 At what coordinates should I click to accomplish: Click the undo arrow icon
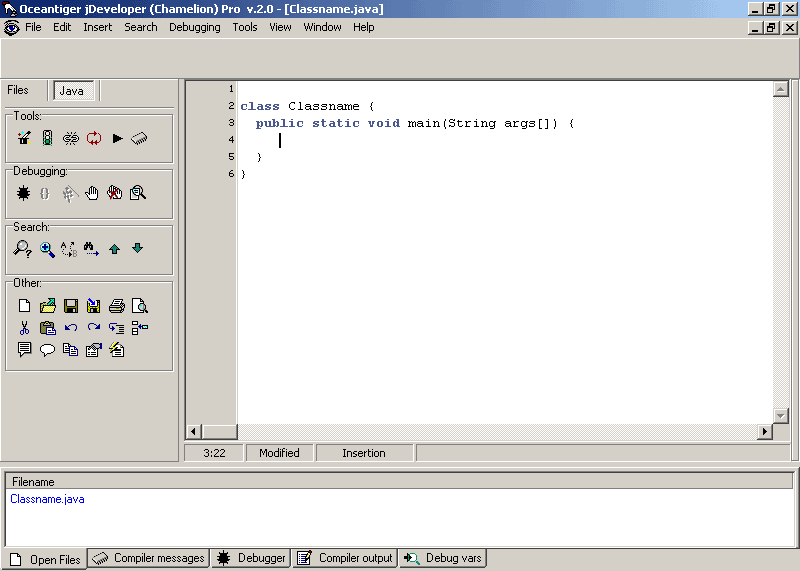coord(71,328)
